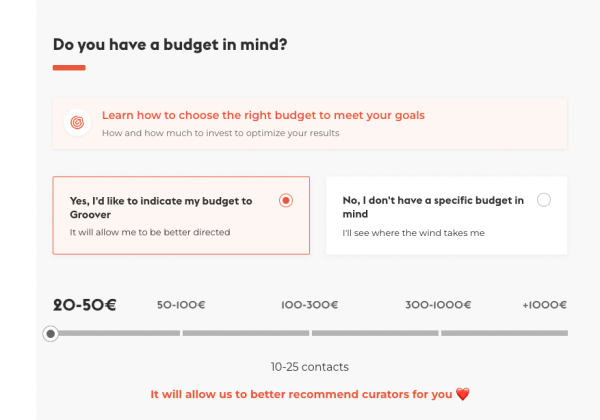Select the 'Yes' budget radio button
600x420 pixels.
click(x=286, y=200)
